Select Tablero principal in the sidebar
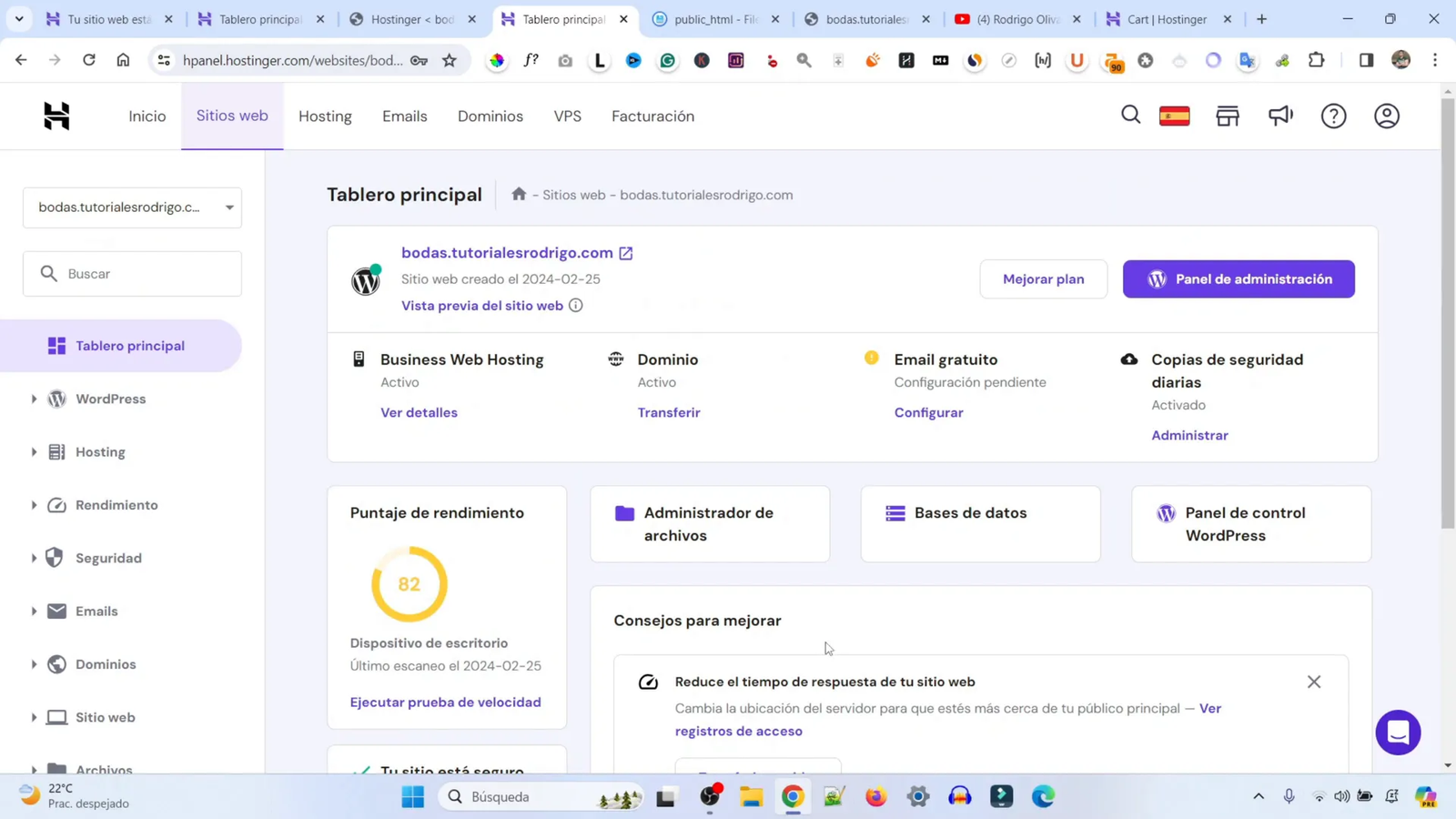1456x819 pixels. click(x=121, y=346)
